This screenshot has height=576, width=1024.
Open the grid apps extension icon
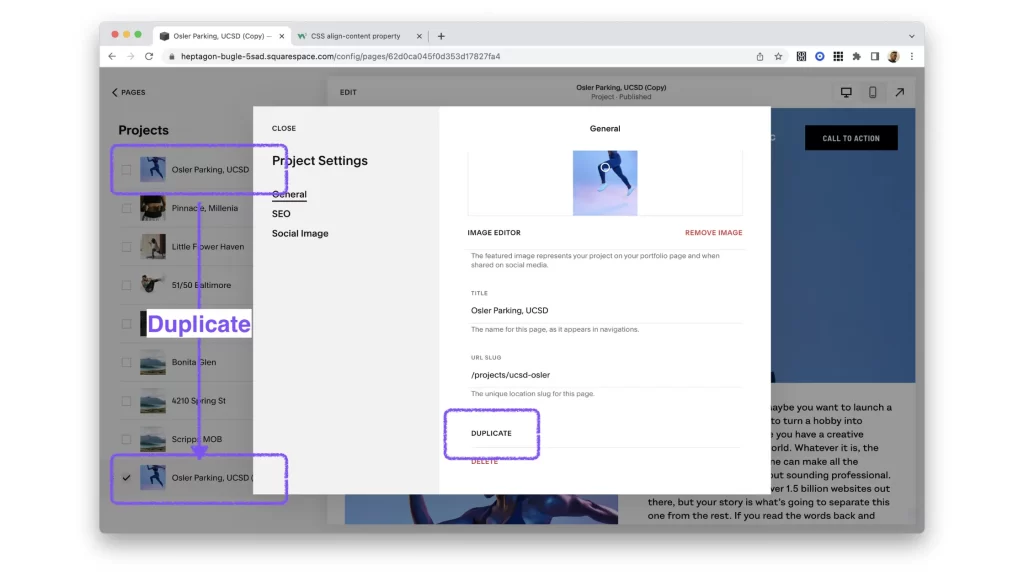[x=838, y=56]
